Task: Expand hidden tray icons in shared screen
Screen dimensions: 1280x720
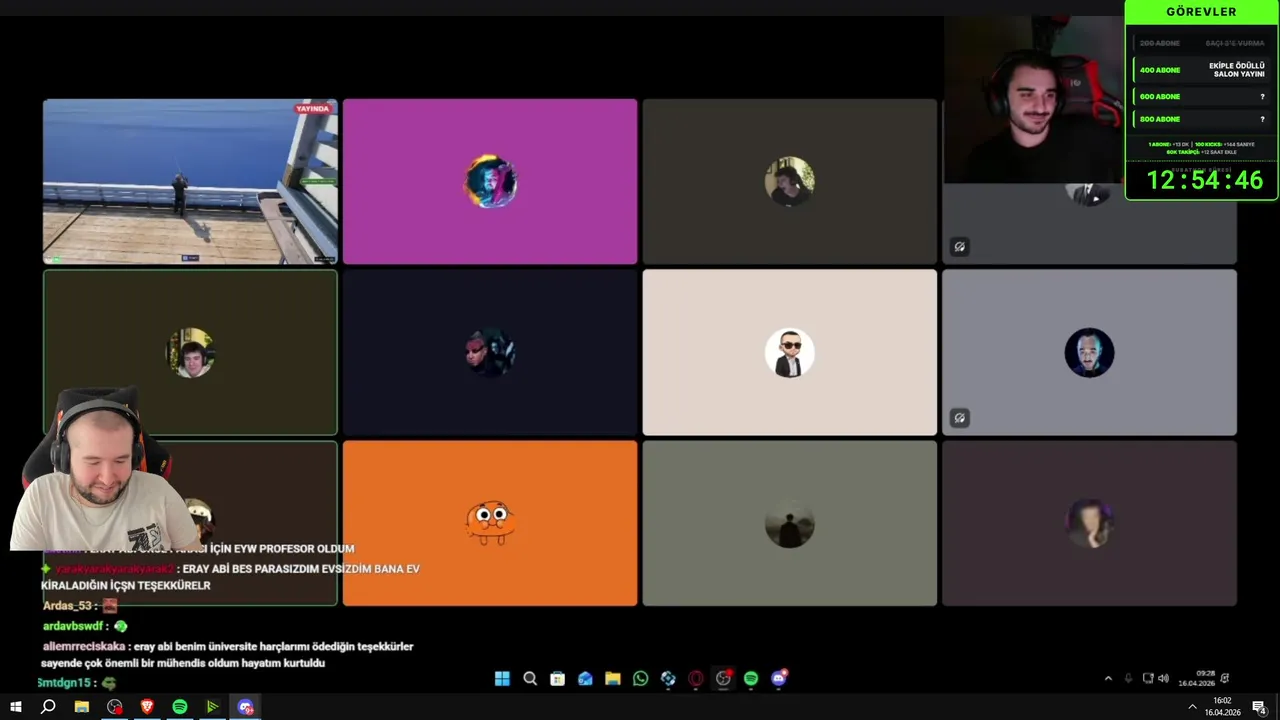Action: point(1108,678)
